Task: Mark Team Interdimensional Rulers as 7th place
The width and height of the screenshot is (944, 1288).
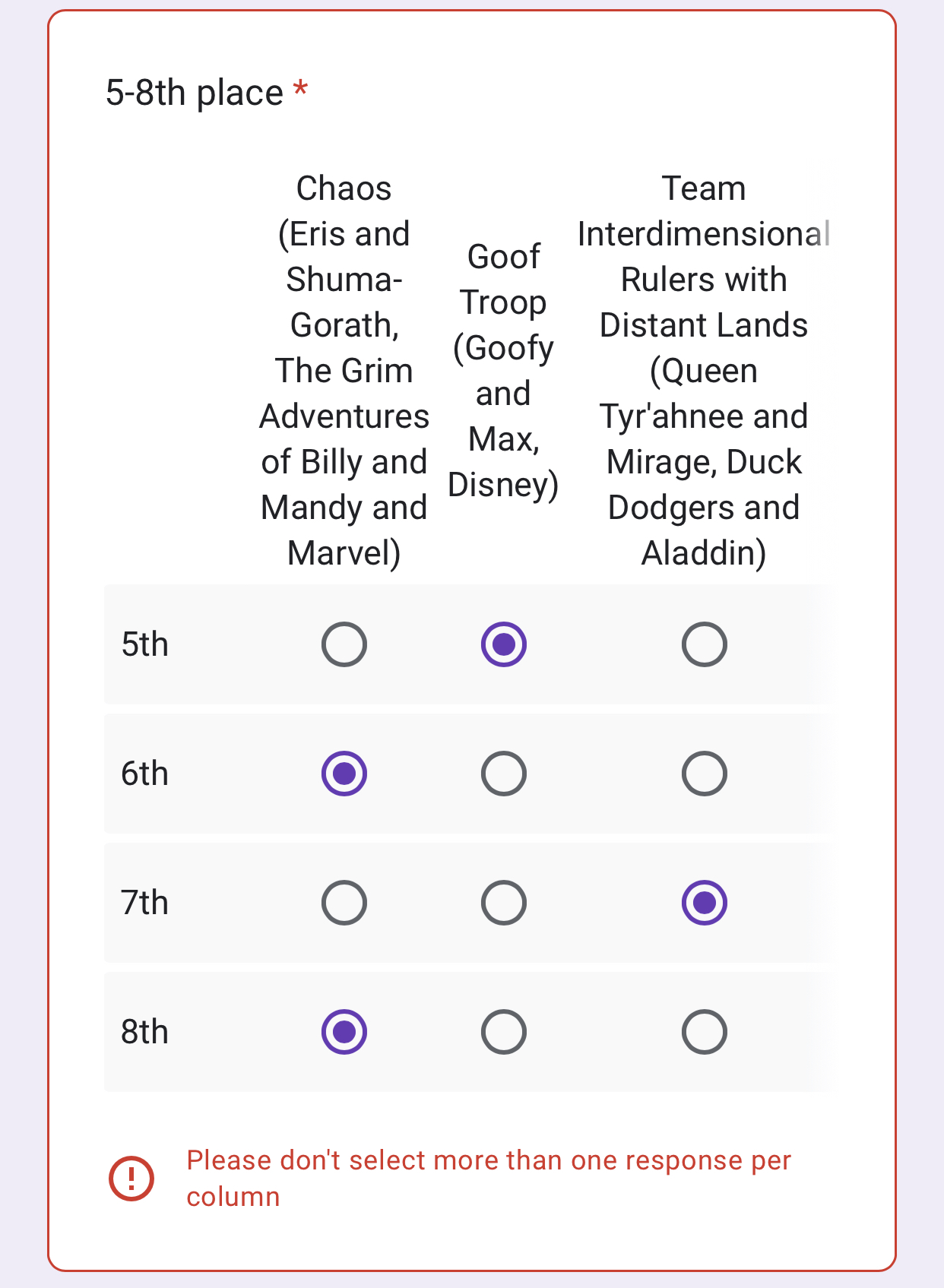Action: 705,903
